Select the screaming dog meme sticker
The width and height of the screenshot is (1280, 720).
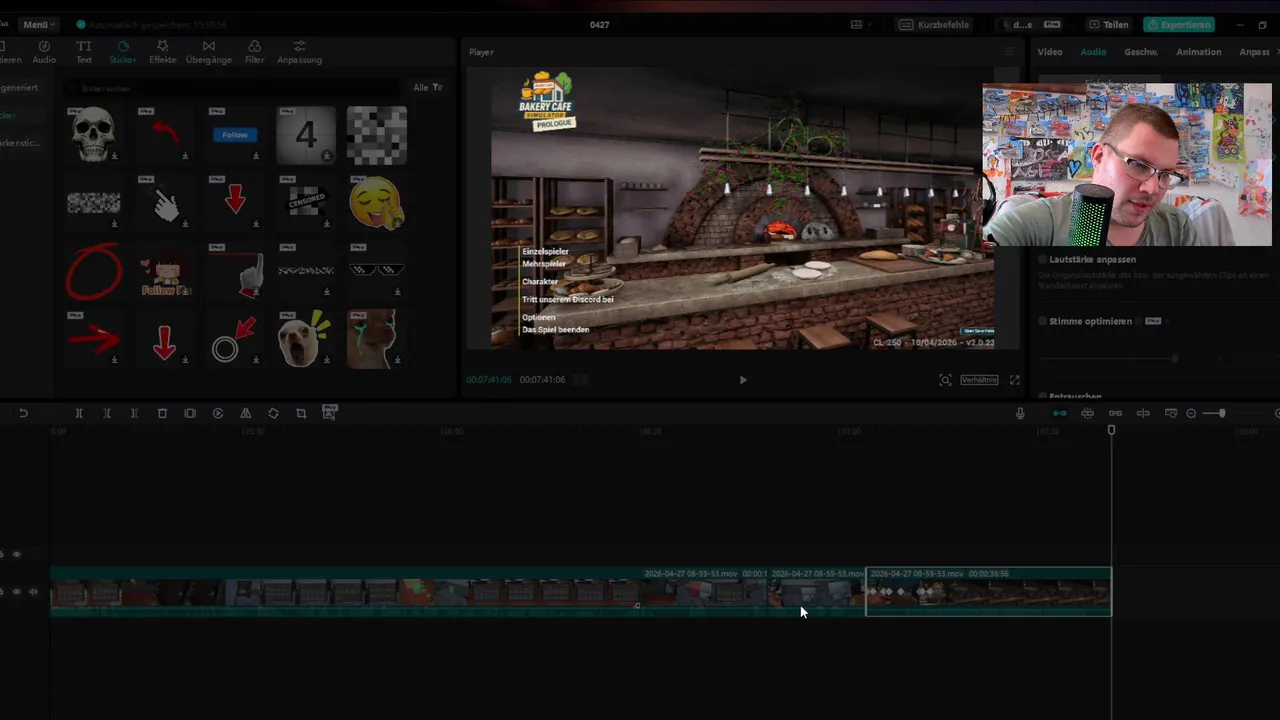tap(306, 340)
